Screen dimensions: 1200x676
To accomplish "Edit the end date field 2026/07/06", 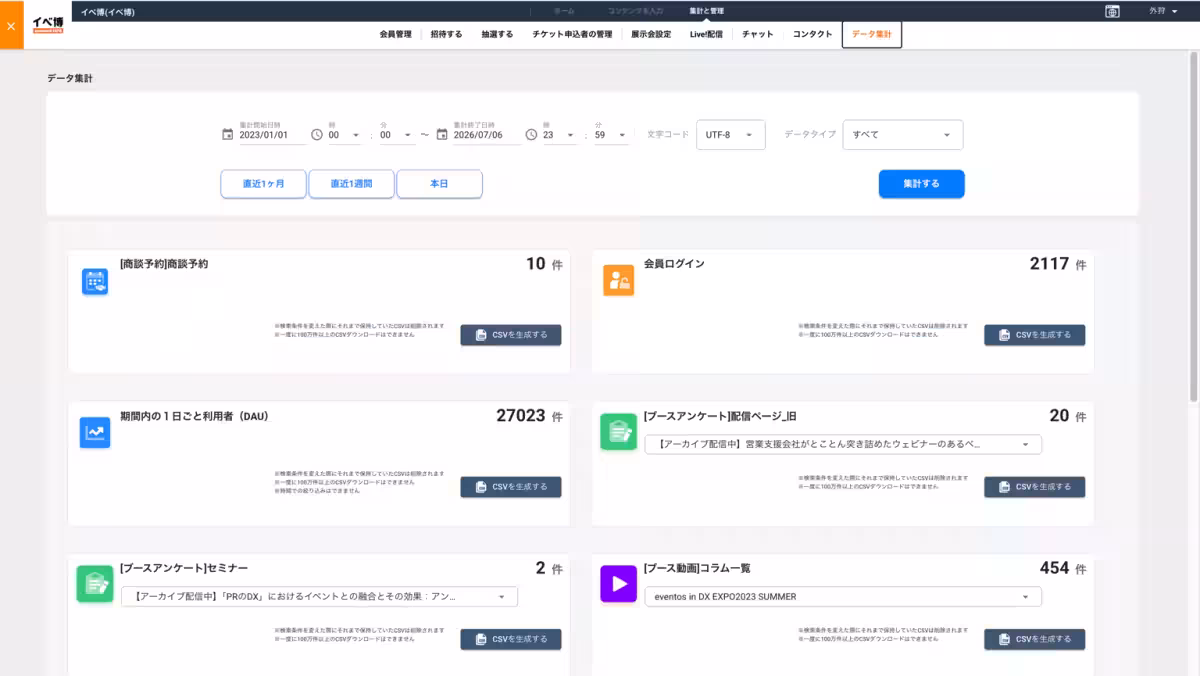I will [487, 135].
